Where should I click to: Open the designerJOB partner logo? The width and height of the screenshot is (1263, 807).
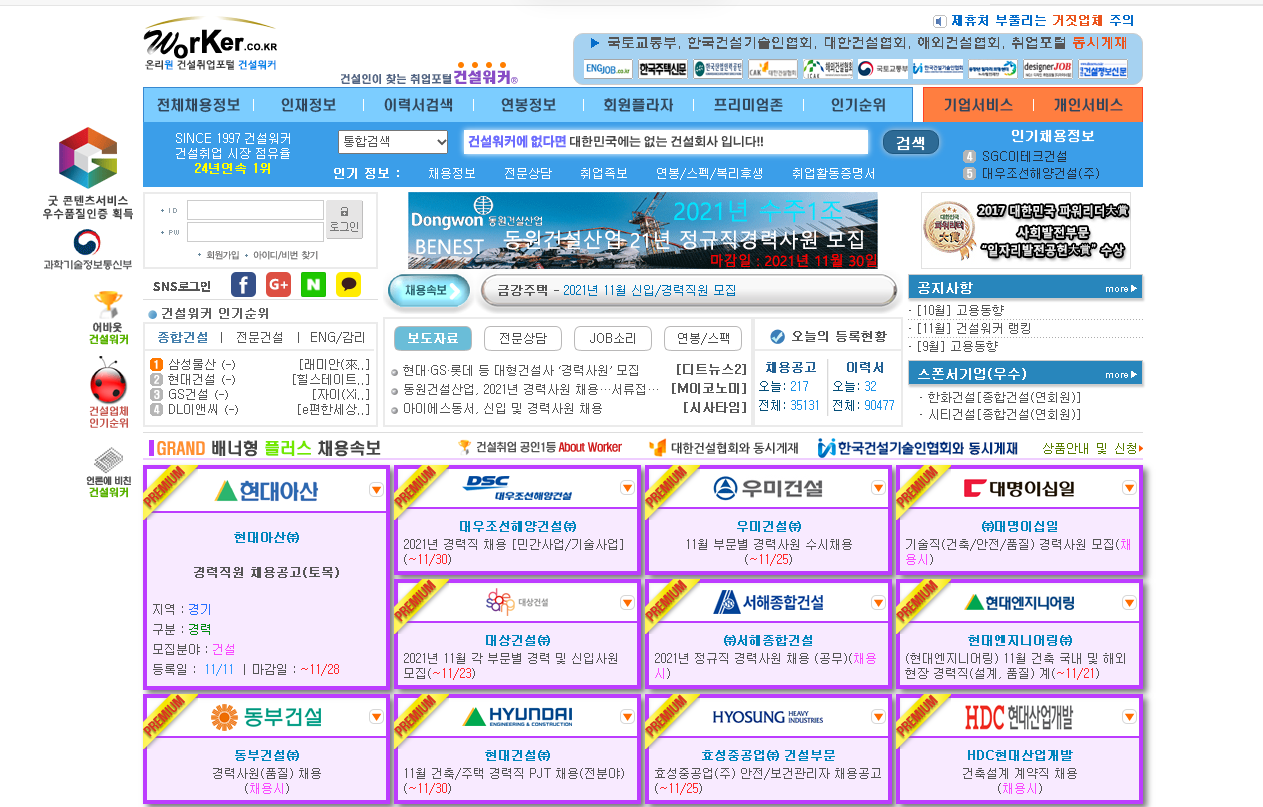1047,69
